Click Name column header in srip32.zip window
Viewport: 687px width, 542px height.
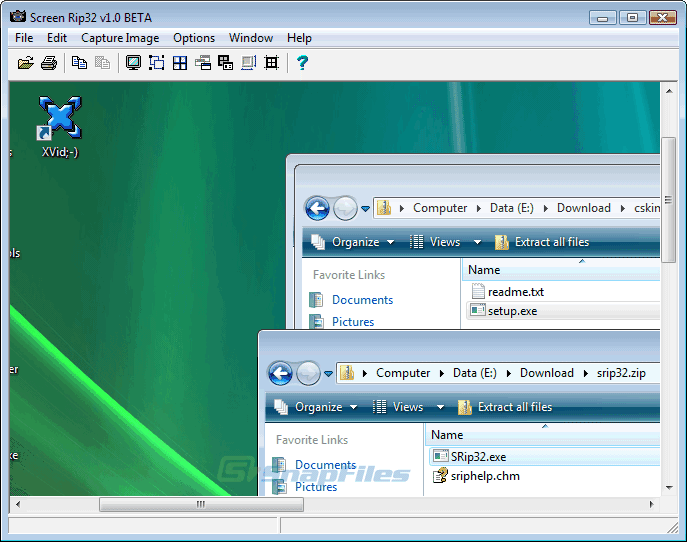click(x=543, y=435)
